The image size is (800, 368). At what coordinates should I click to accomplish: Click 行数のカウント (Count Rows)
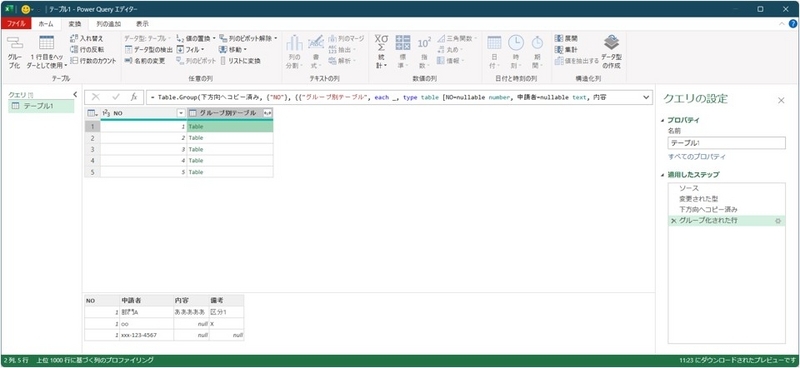pyautogui.click(x=93, y=61)
